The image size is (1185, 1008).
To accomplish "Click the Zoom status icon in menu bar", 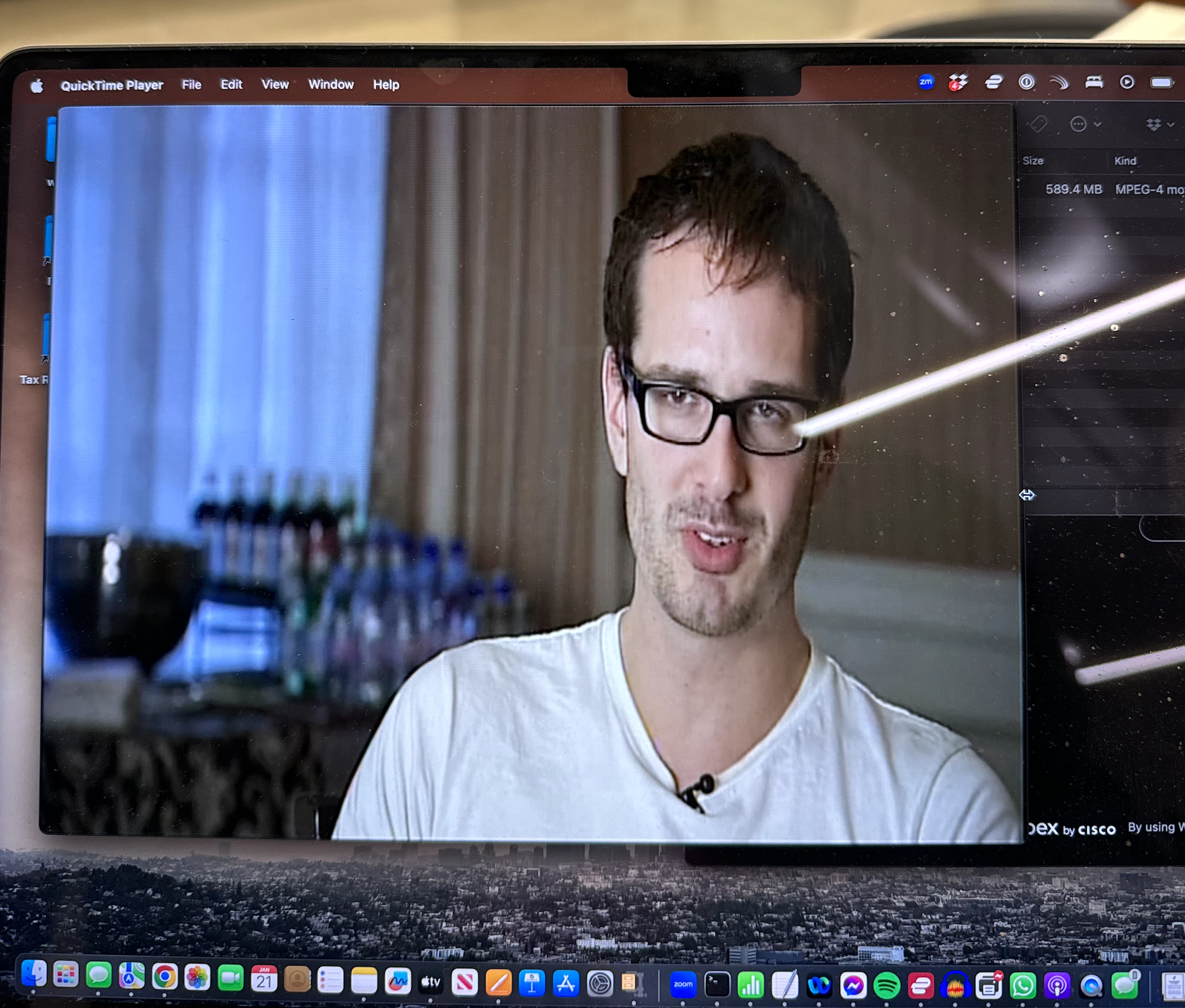I will [926, 81].
